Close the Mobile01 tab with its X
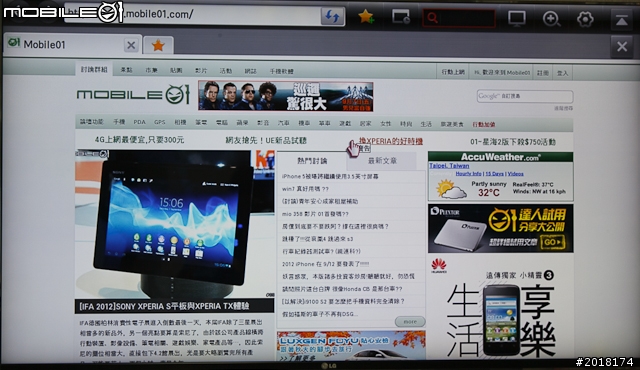Screen dimensions: 640x370 pyautogui.click(x=131, y=45)
